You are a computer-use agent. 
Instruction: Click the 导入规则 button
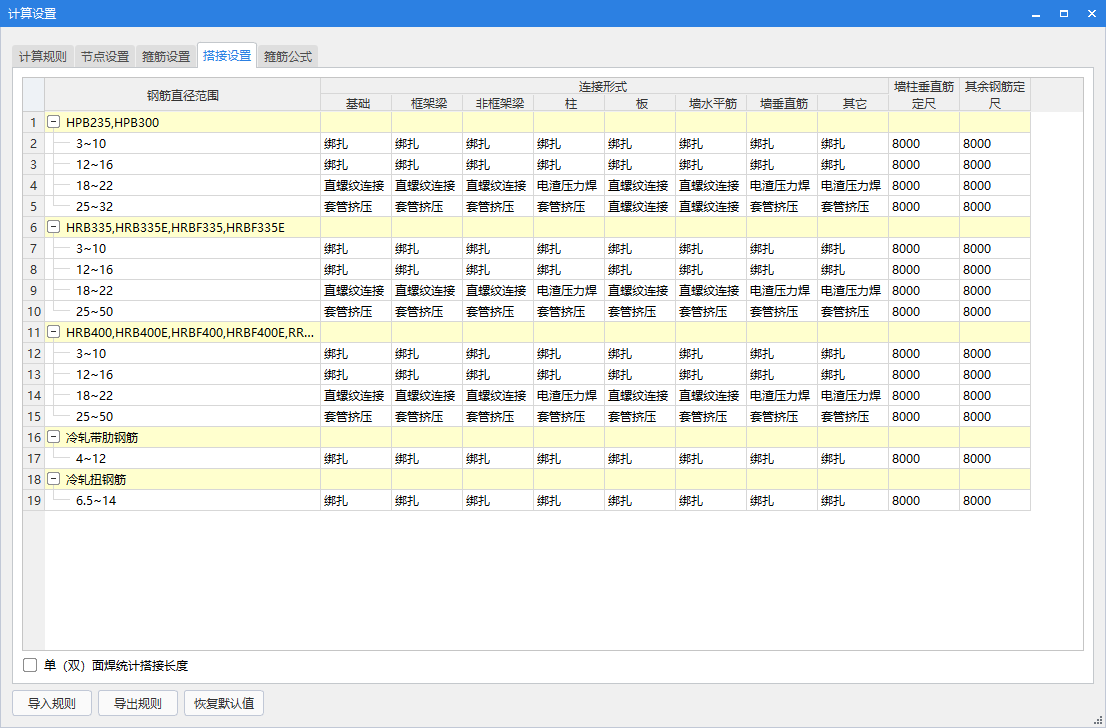pos(52,703)
